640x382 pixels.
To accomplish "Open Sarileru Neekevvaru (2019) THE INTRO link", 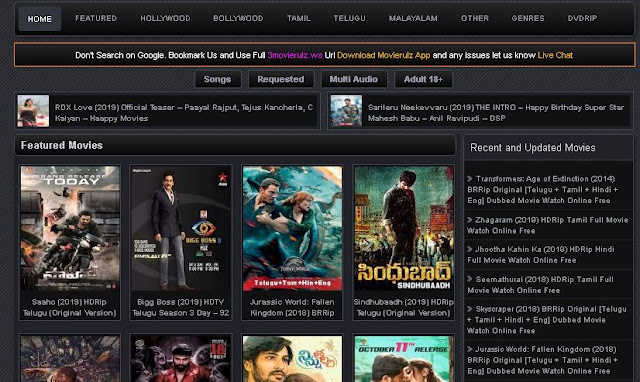I will [x=496, y=113].
